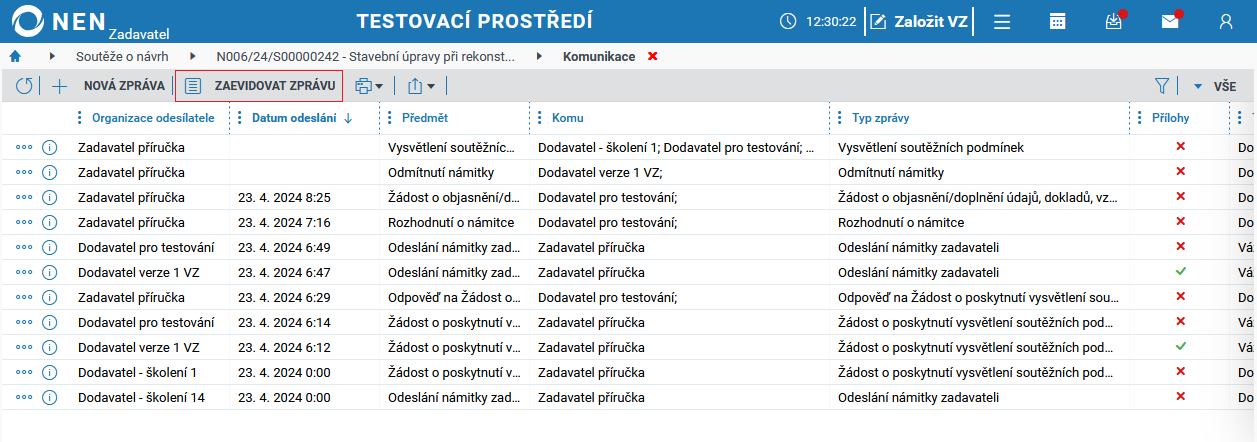The height and width of the screenshot is (442, 1257).
Task: Open row actions for Vysvětlení soutěžních podmínek
Action: [24, 147]
